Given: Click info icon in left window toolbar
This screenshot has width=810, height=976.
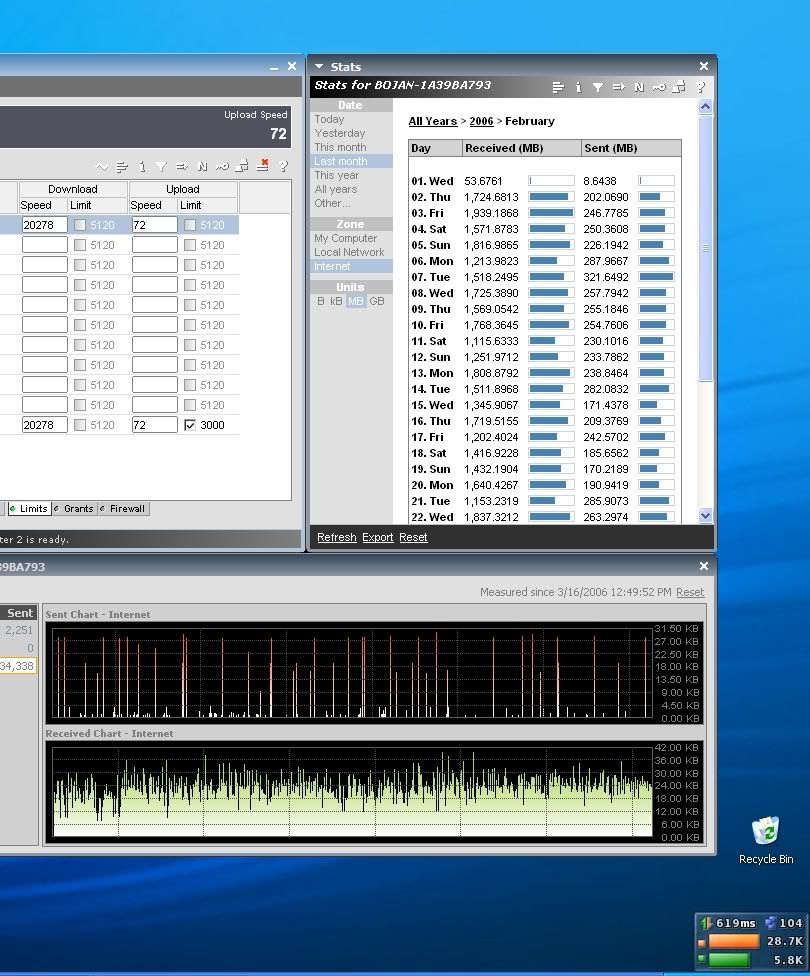Looking at the screenshot, I should 142,167.
